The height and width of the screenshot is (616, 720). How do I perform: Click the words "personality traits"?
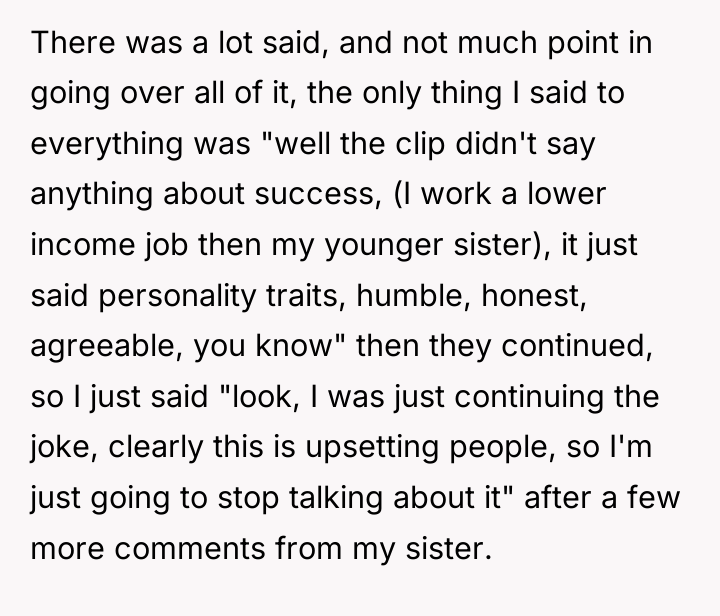point(219,295)
